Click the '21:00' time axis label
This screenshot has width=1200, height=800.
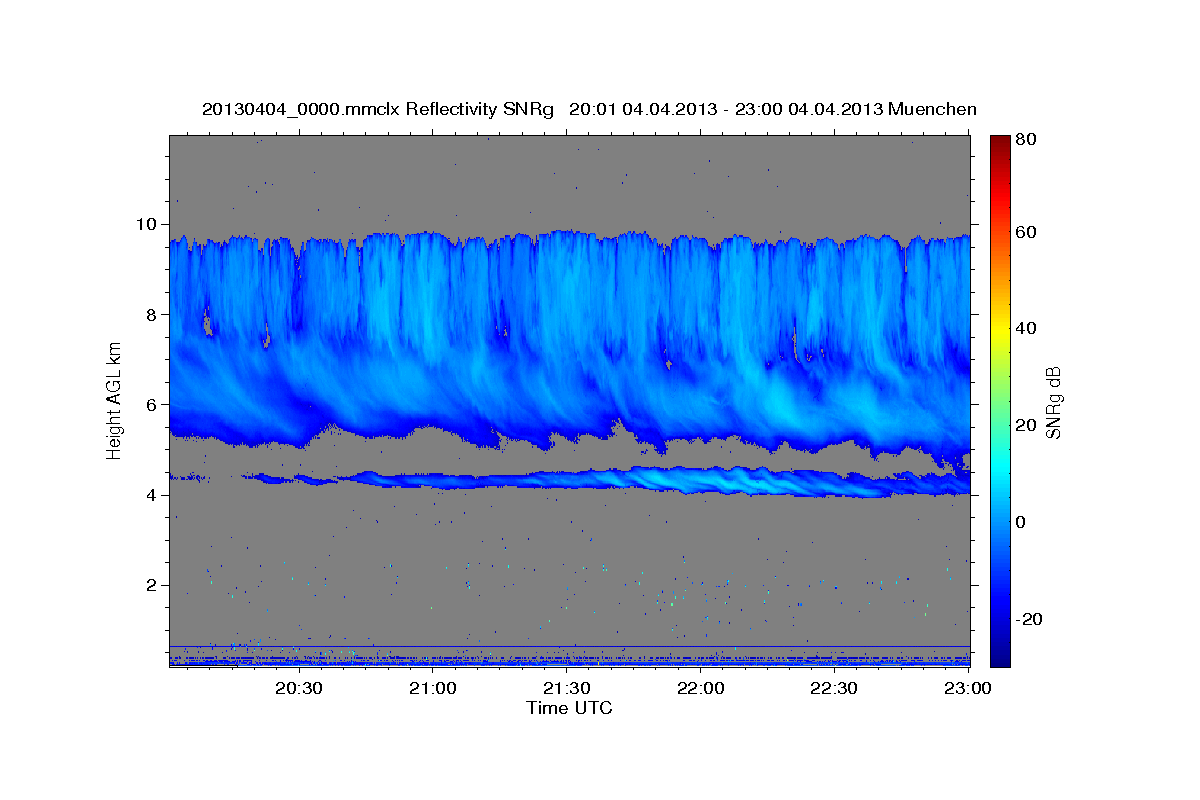pyautogui.click(x=433, y=688)
